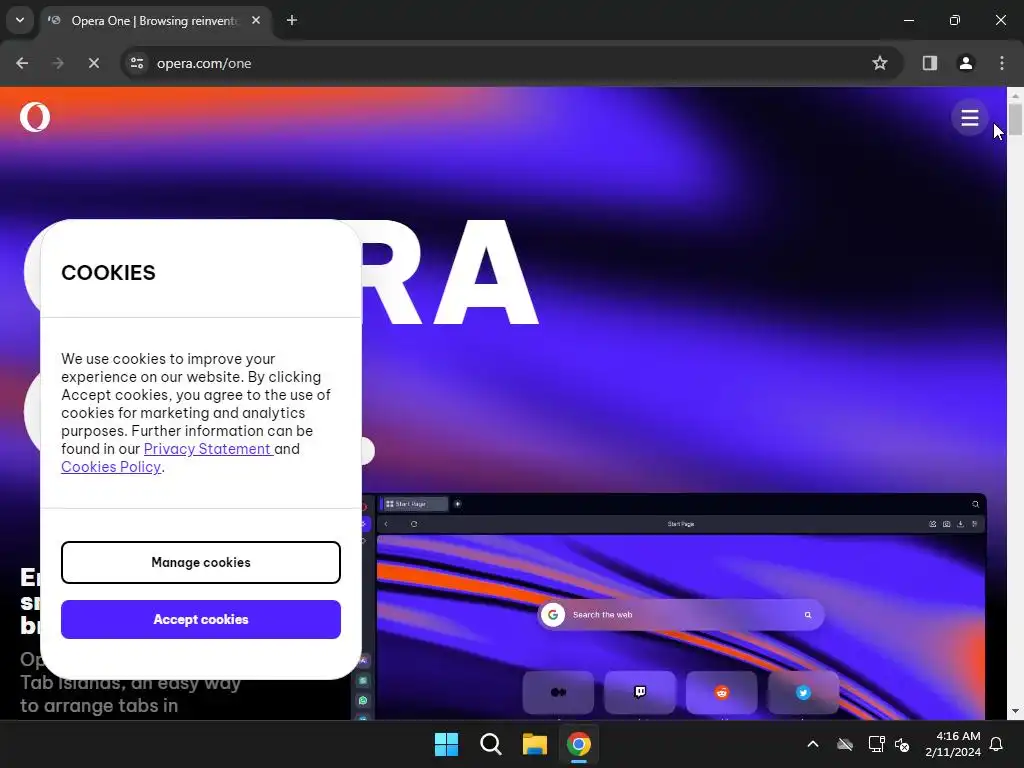
Task: Bookmark this page with the star icon
Action: click(880, 63)
